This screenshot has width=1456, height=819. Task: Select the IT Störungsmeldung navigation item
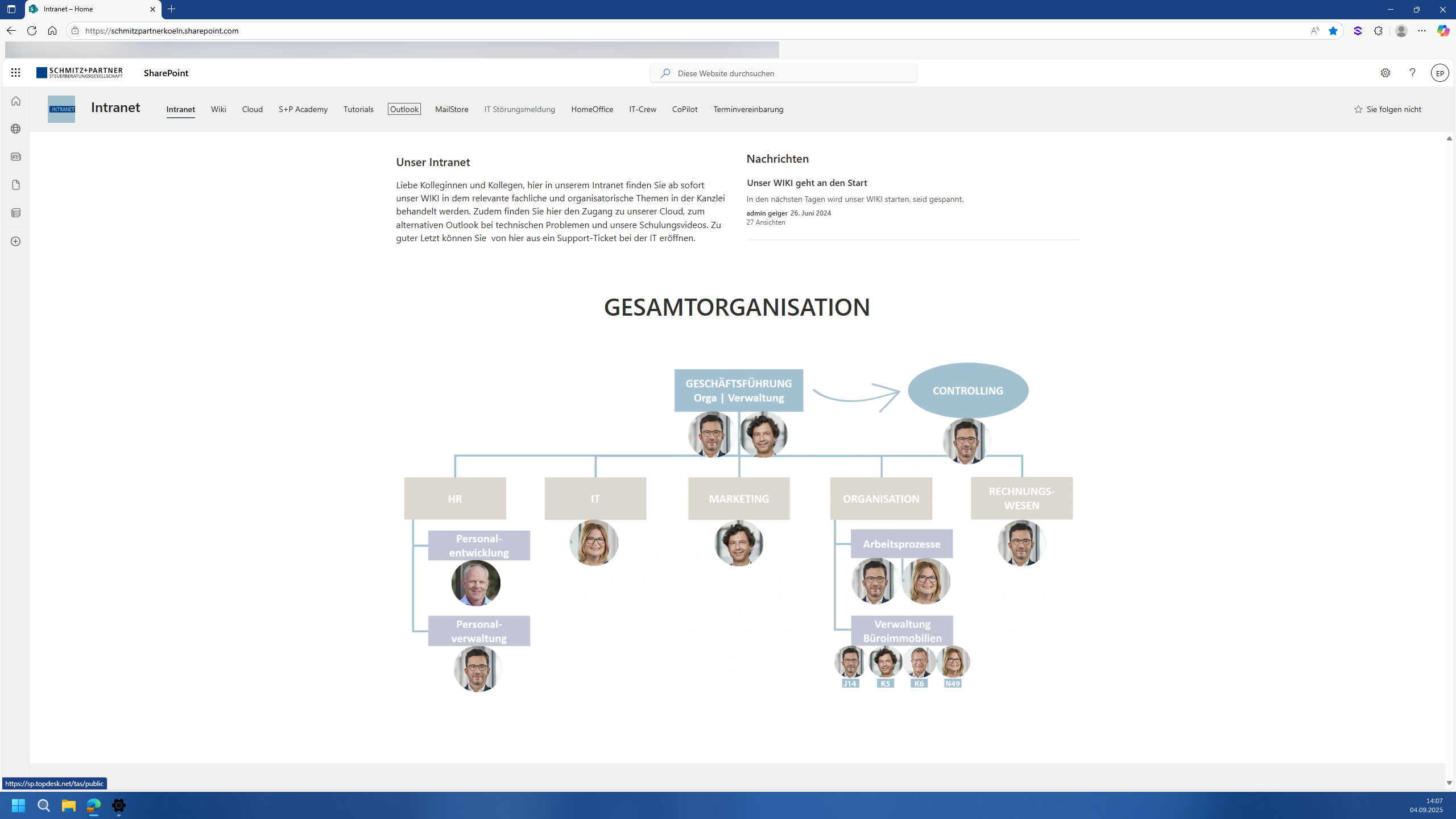(519, 109)
